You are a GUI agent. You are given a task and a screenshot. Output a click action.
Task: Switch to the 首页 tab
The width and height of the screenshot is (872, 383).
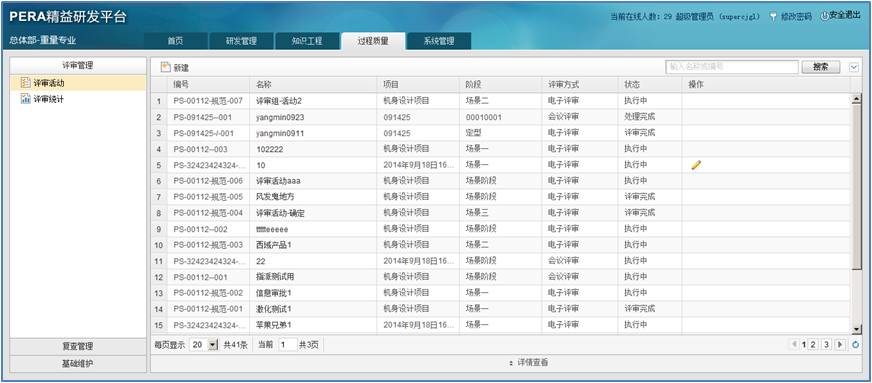click(x=176, y=41)
